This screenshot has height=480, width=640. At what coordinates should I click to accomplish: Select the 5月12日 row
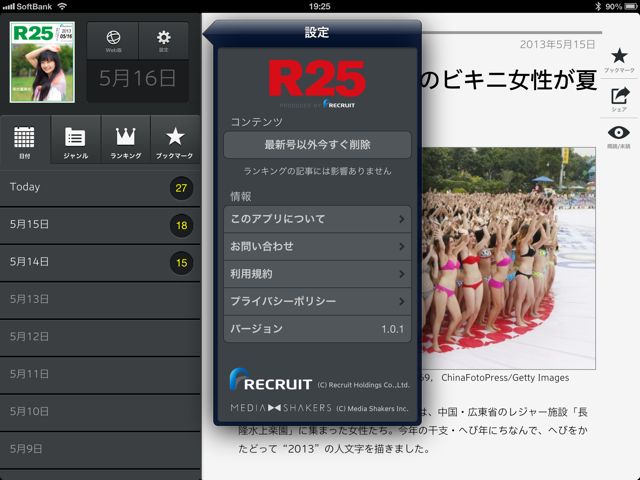point(100,337)
